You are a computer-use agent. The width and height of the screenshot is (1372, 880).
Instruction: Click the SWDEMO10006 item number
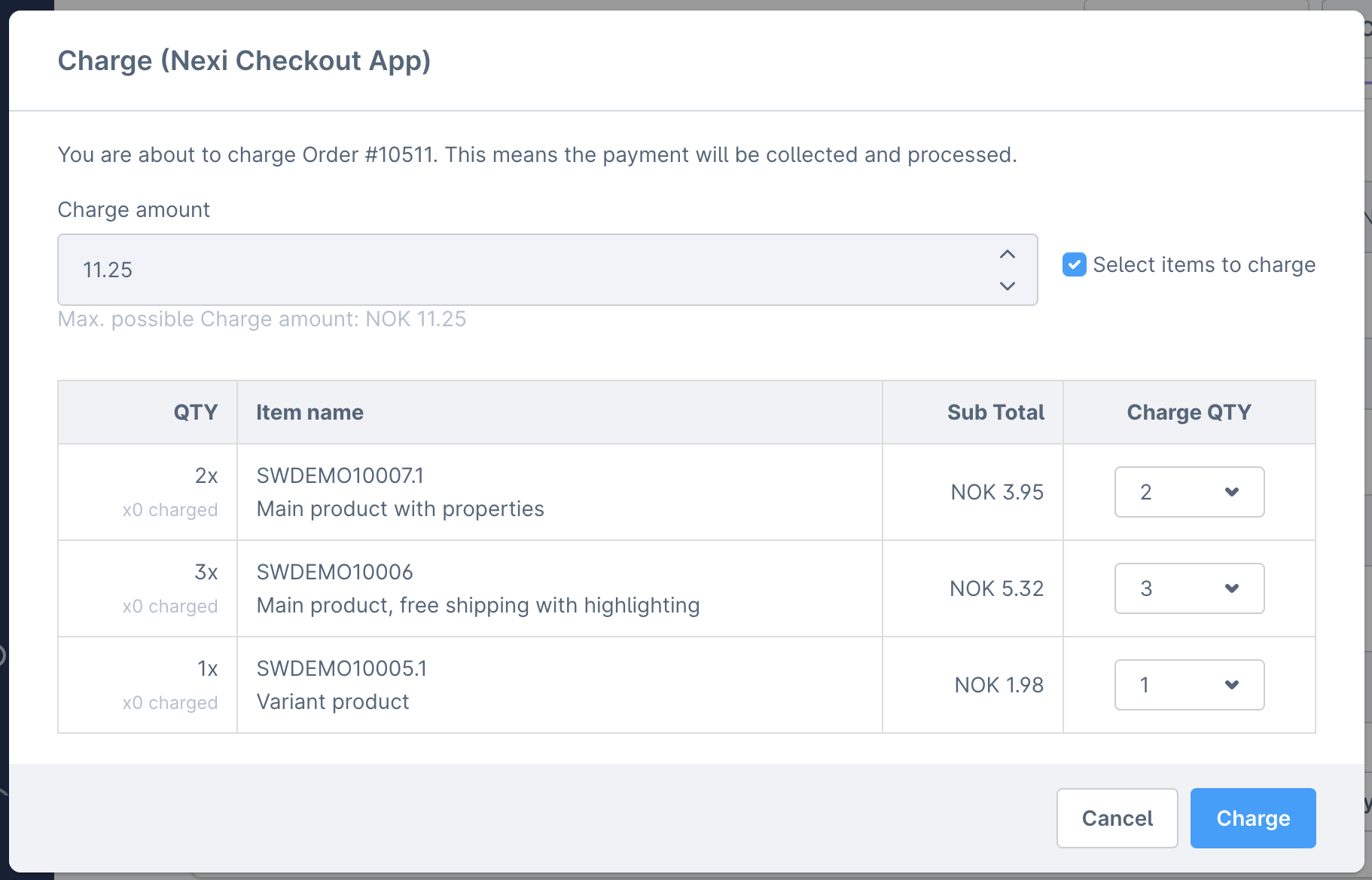pyautogui.click(x=334, y=572)
